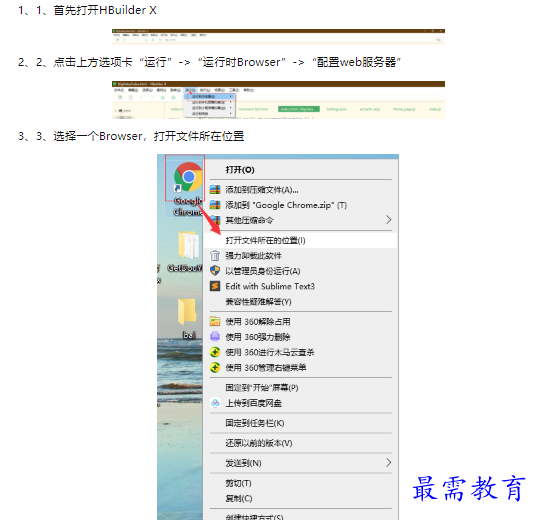
Task: Switch to the index.html | BigData editor tab
Action: 299,109
